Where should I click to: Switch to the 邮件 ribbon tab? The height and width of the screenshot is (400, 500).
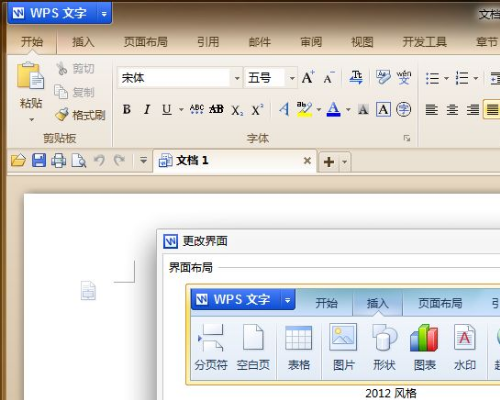point(260,42)
